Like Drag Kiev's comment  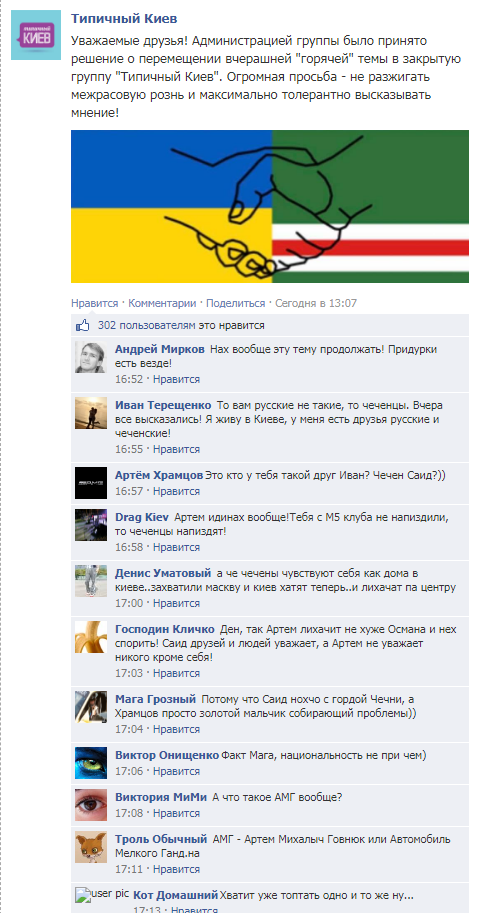pyautogui.click(x=177, y=547)
